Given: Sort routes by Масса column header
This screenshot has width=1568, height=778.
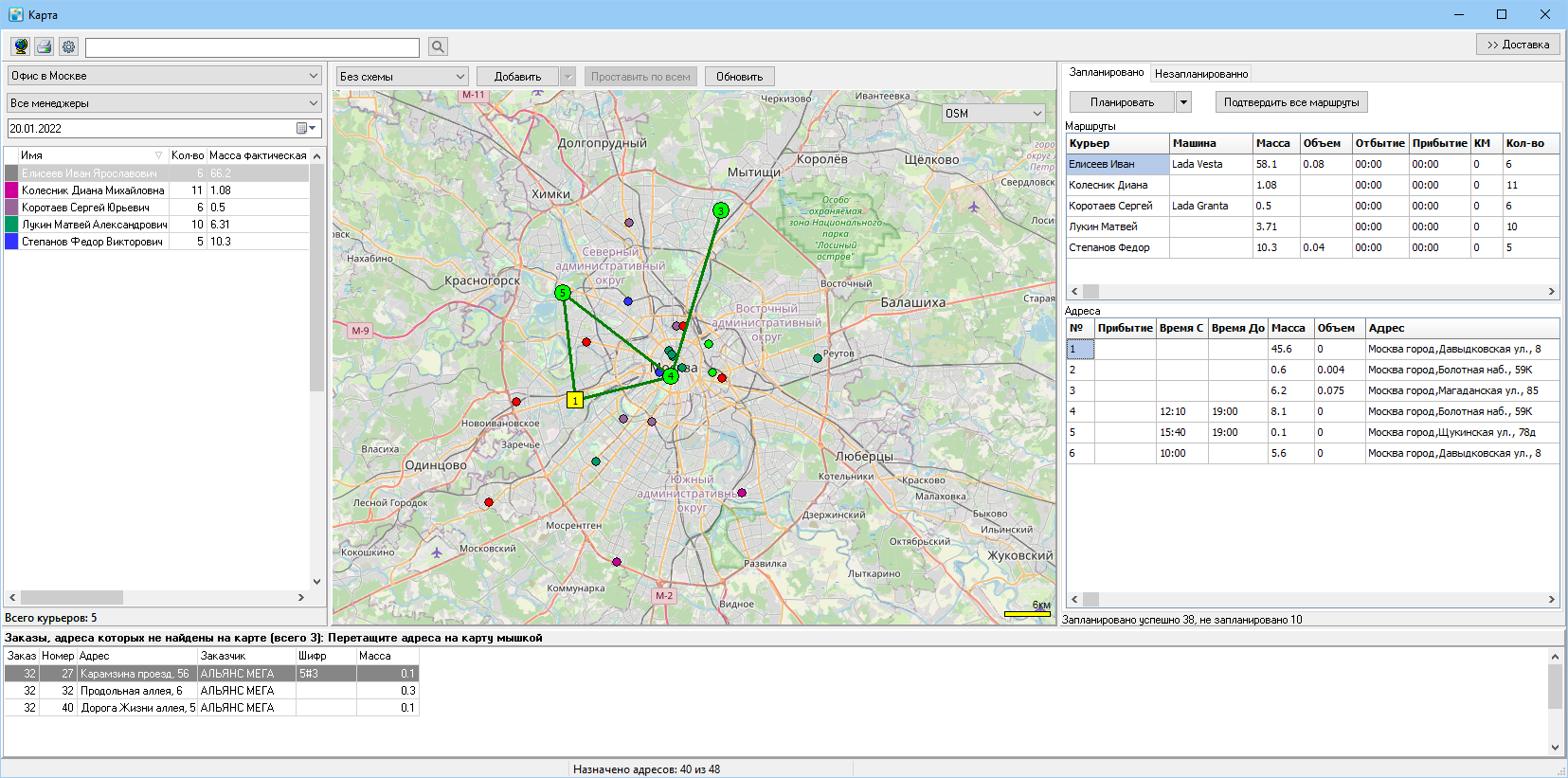Looking at the screenshot, I should pos(1275,143).
